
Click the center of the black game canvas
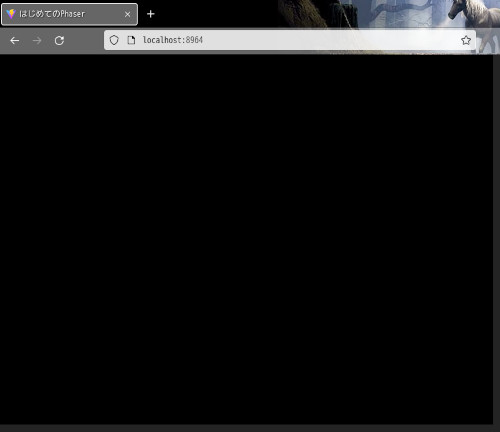click(x=246, y=239)
